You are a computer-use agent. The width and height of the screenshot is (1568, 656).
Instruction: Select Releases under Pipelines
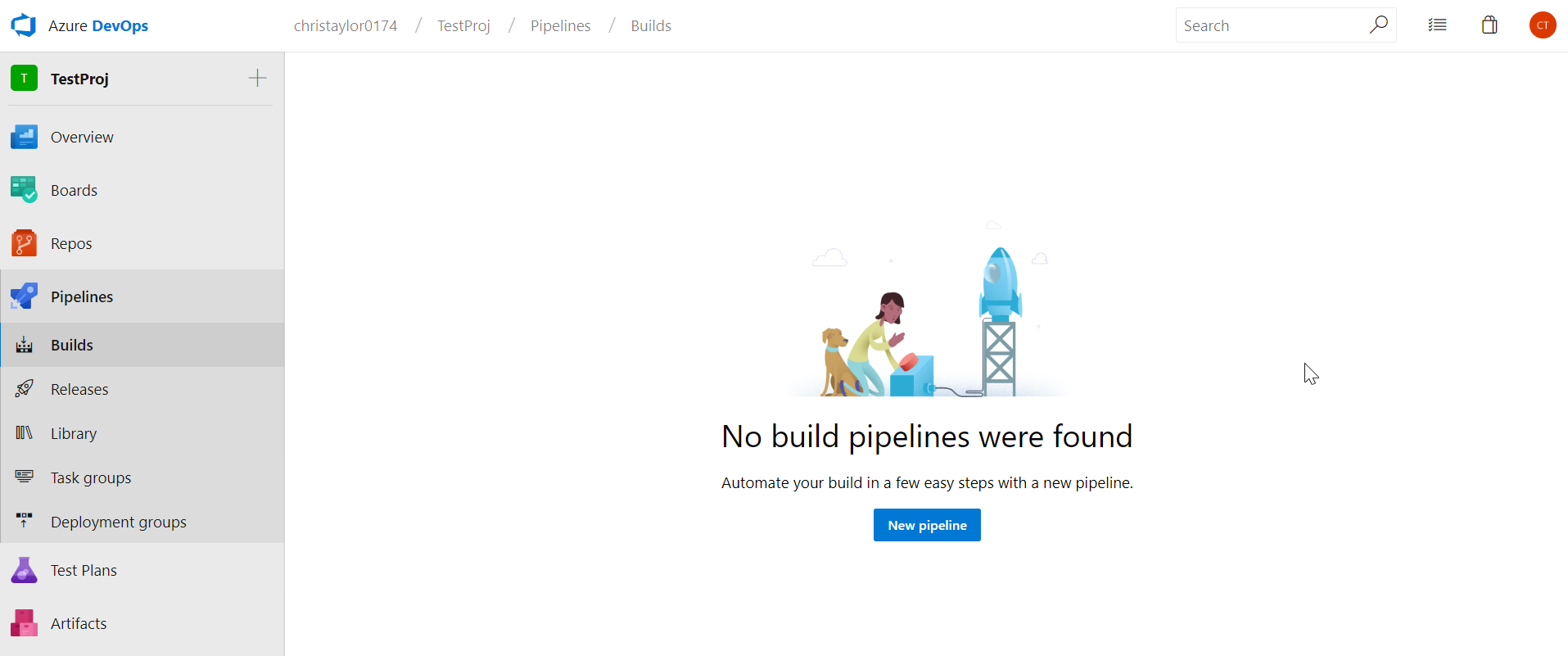pyautogui.click(x=79, y=389)
